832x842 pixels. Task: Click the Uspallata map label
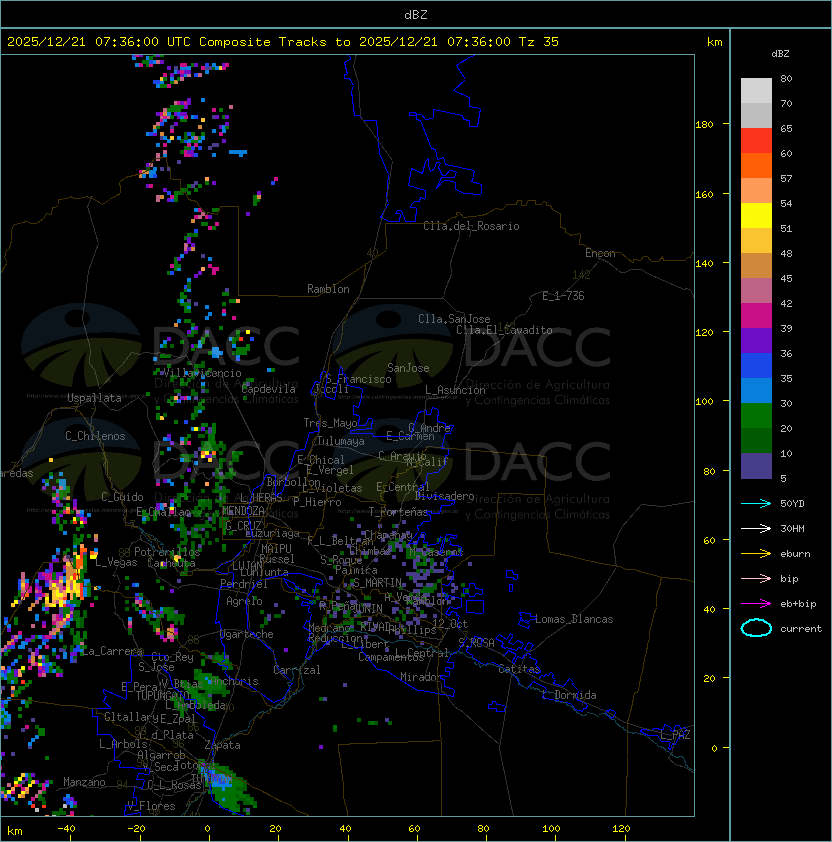94,398
